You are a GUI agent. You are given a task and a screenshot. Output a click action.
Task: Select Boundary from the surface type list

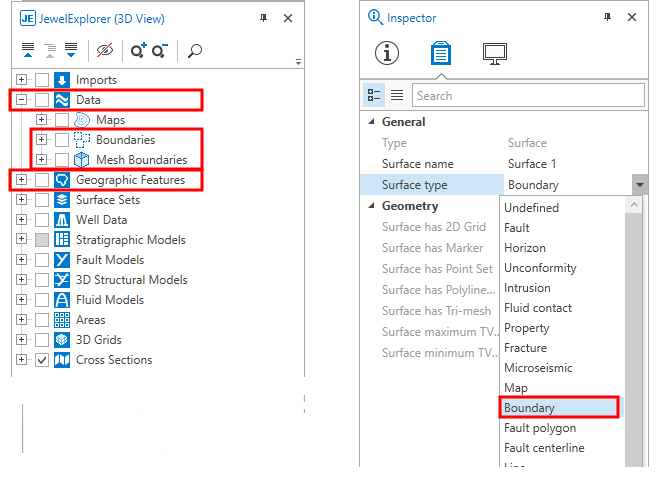click(x=529, y=408)
